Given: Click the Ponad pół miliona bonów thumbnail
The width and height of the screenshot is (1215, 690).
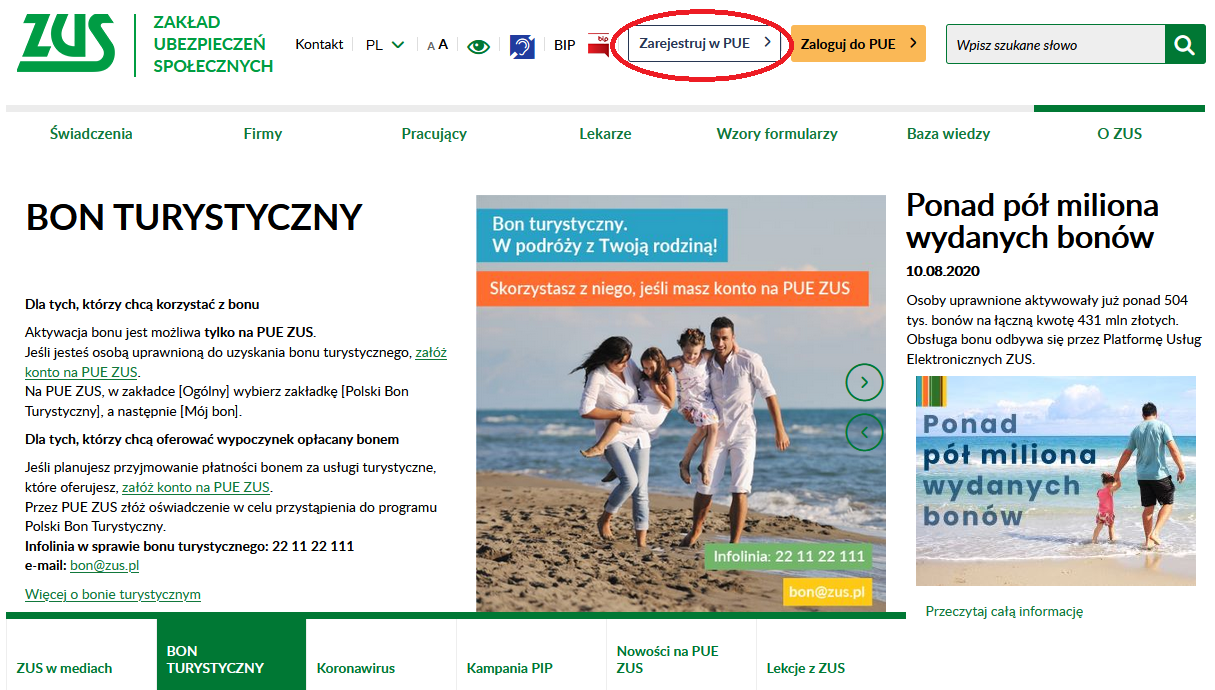Looking at the screenshot, I should coord(1055,481).
